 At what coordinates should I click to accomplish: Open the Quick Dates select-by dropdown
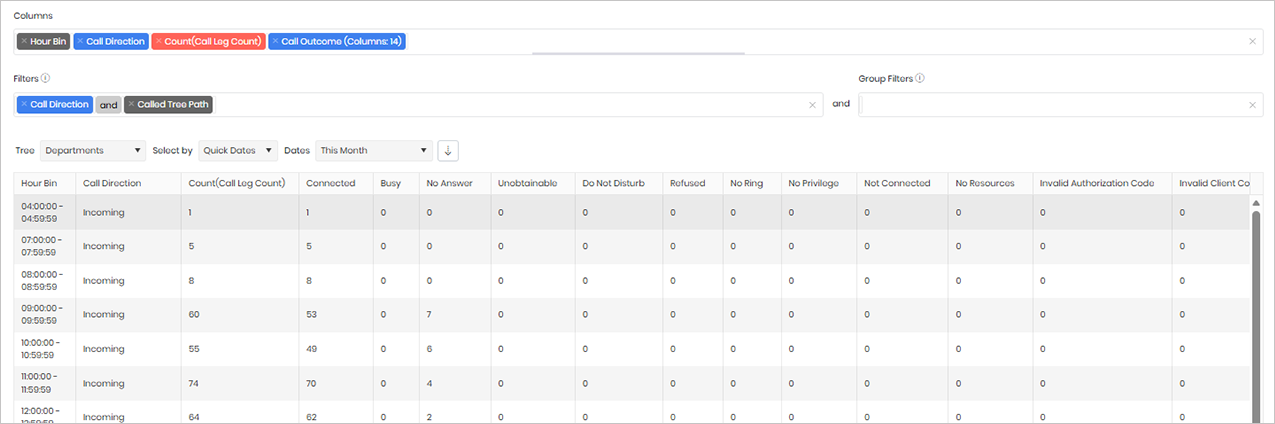point(238,150)
